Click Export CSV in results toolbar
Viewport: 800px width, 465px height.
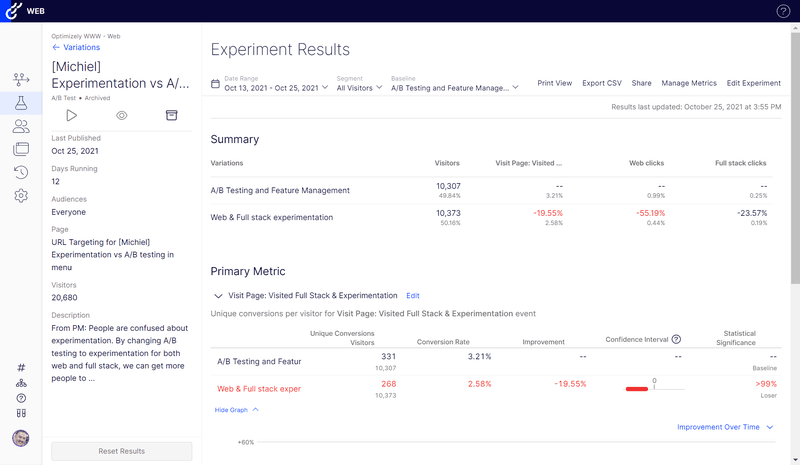601,83
